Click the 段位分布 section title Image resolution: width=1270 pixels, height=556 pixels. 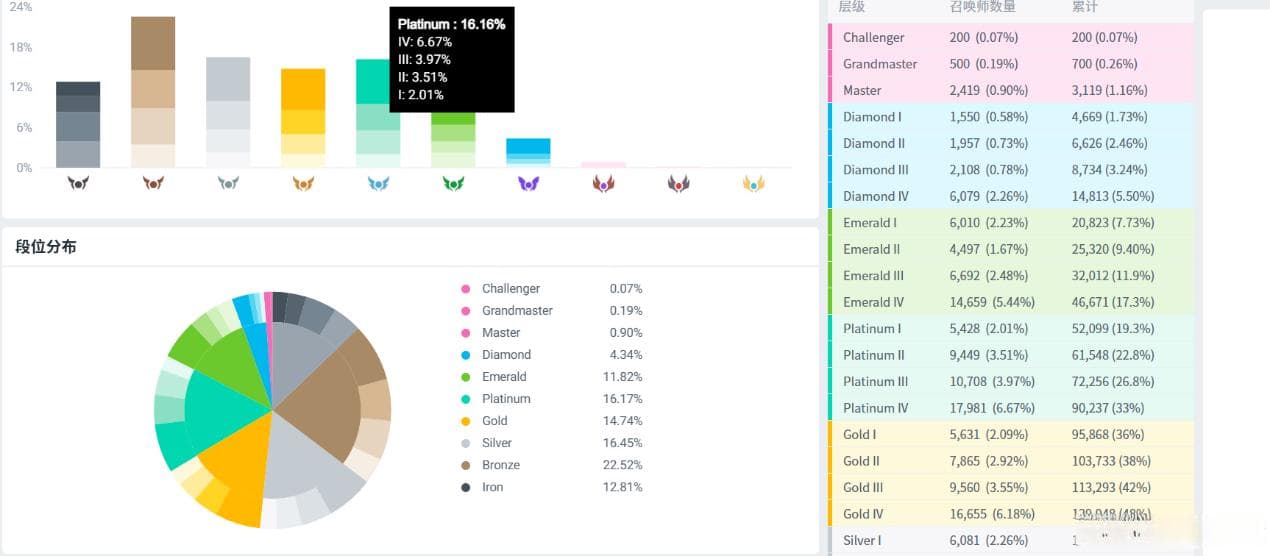(46, 247)
